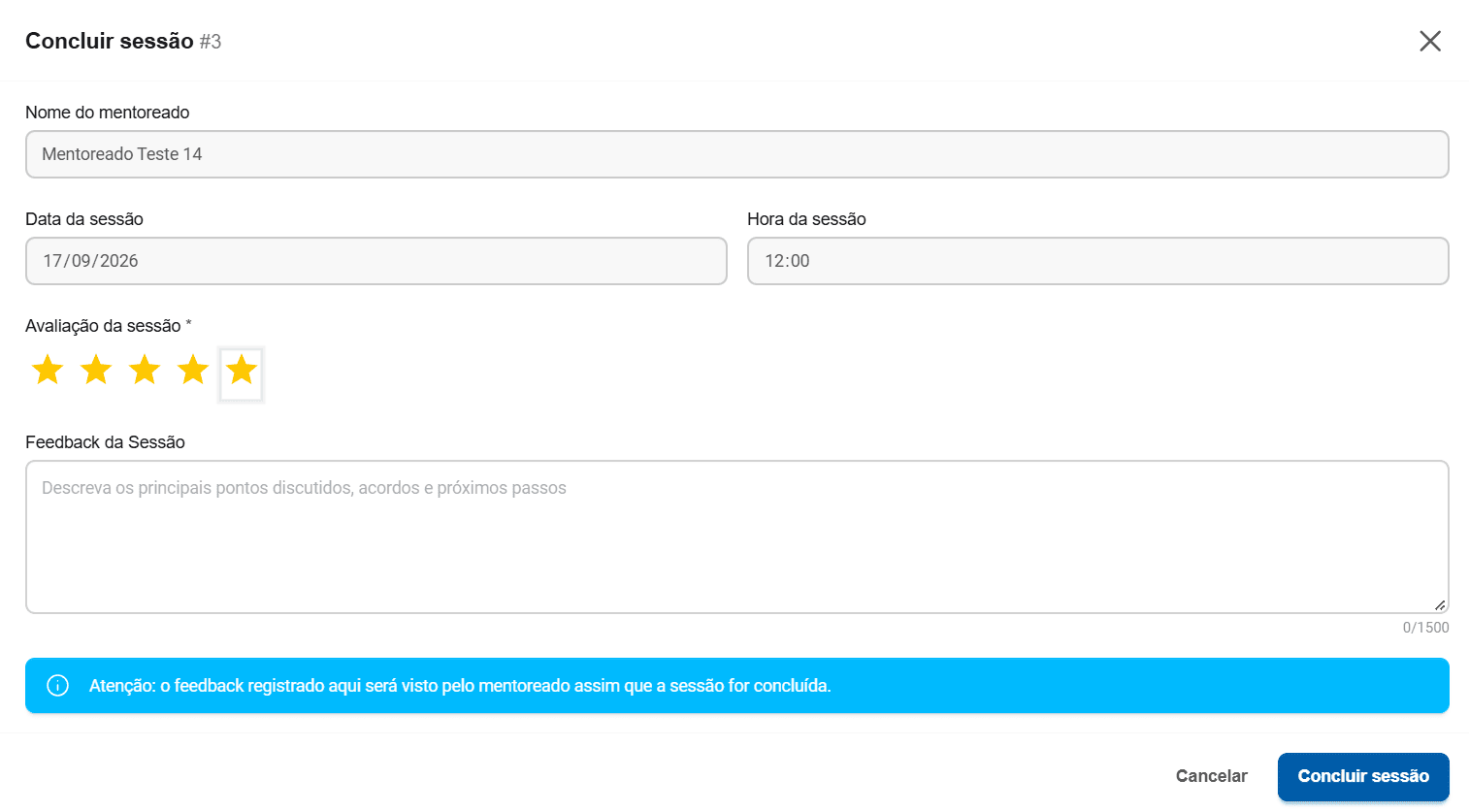The image size is (1469, 812).
Task: Click the Cancelar button
Action: click(x=1211, y=776)
